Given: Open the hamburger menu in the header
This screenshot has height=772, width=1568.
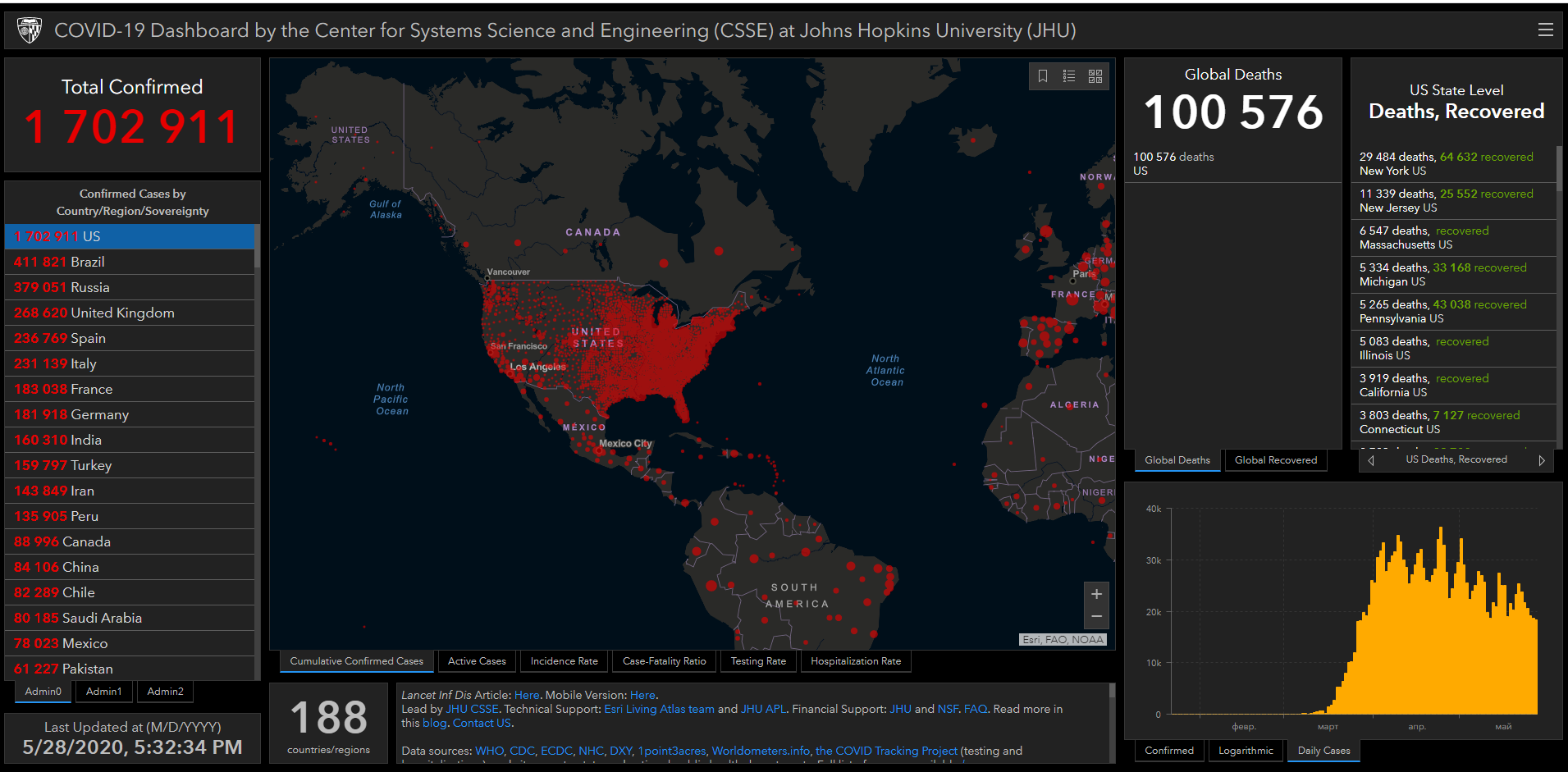Looking at the screenshot, I should pos(1545,30).
